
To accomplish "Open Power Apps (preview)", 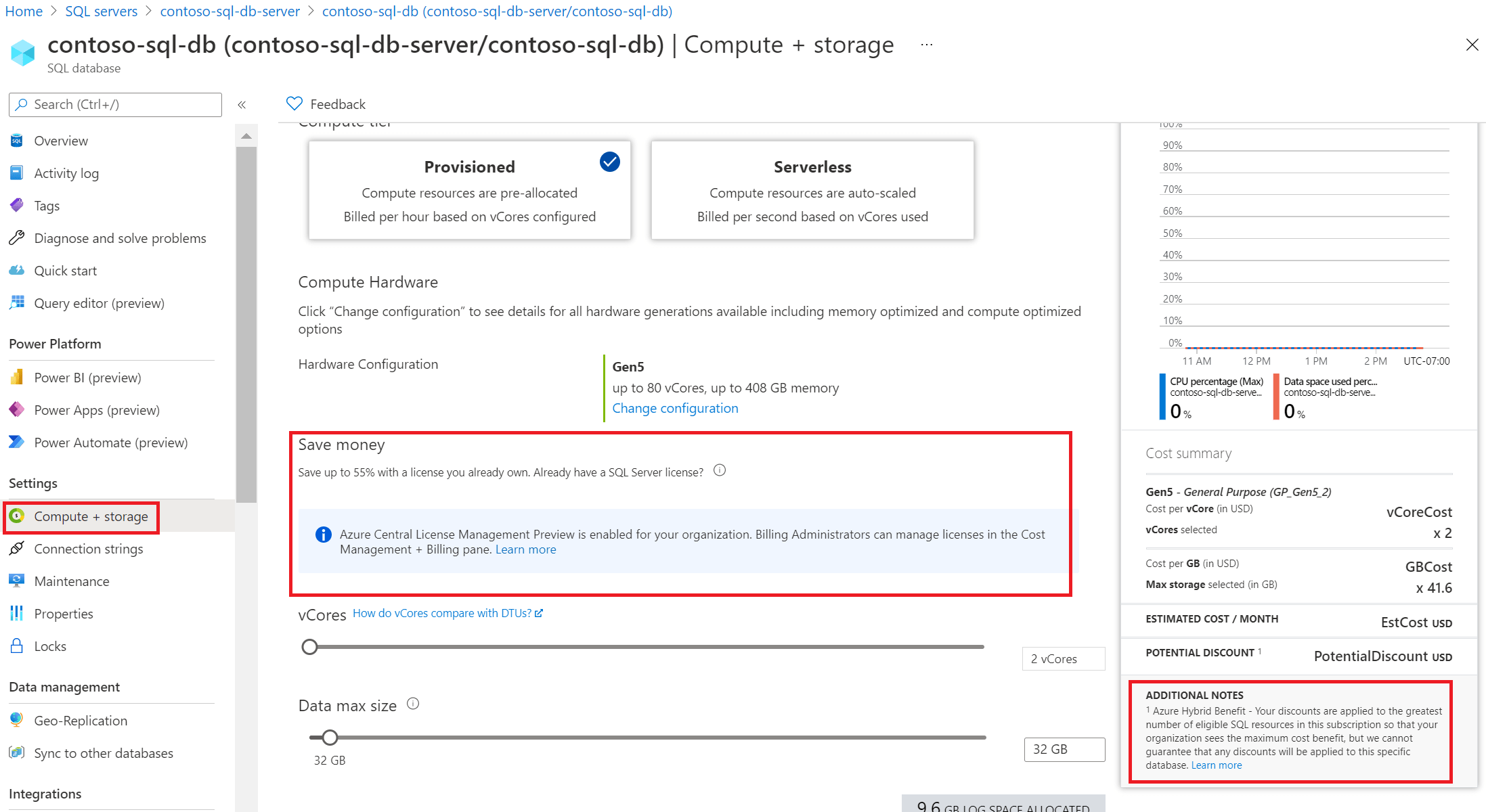I will tap(96, 409).
